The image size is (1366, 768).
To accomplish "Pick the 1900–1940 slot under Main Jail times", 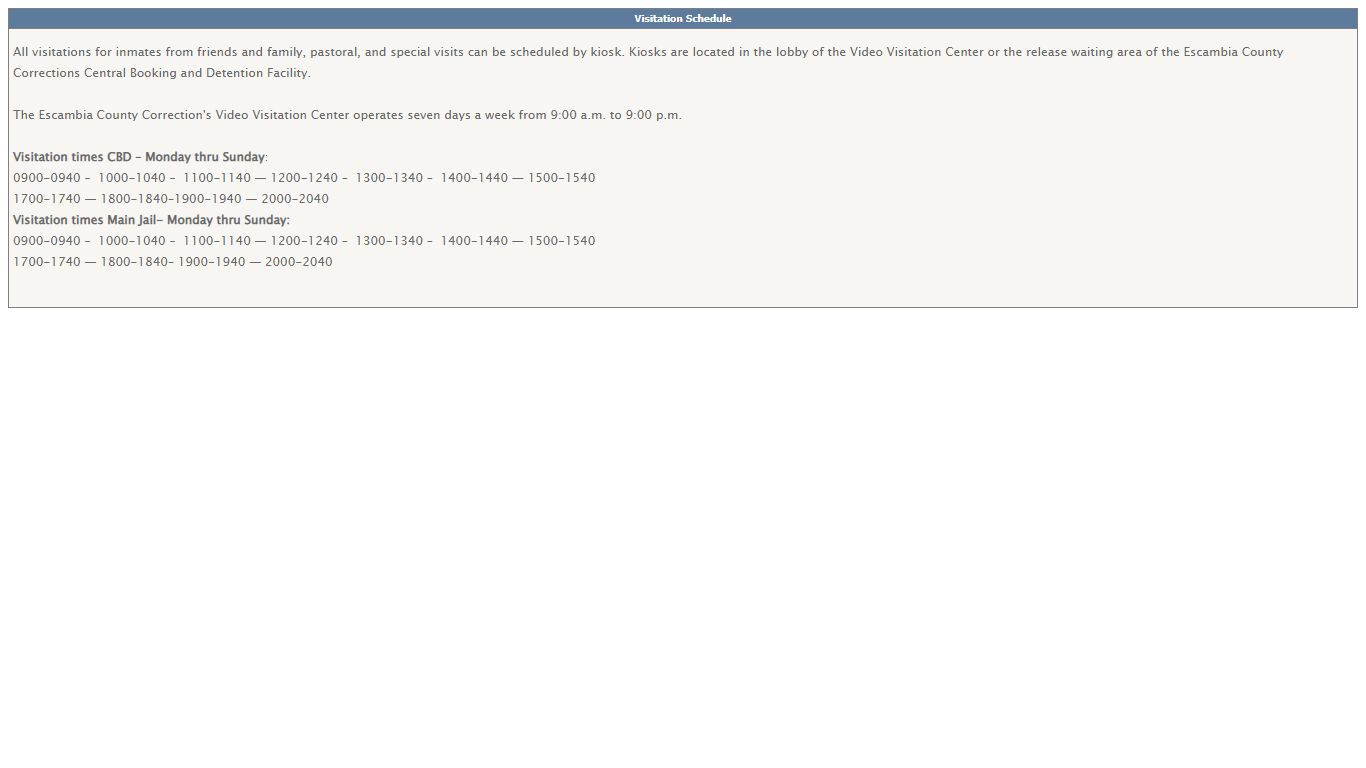I will point(212,262).
